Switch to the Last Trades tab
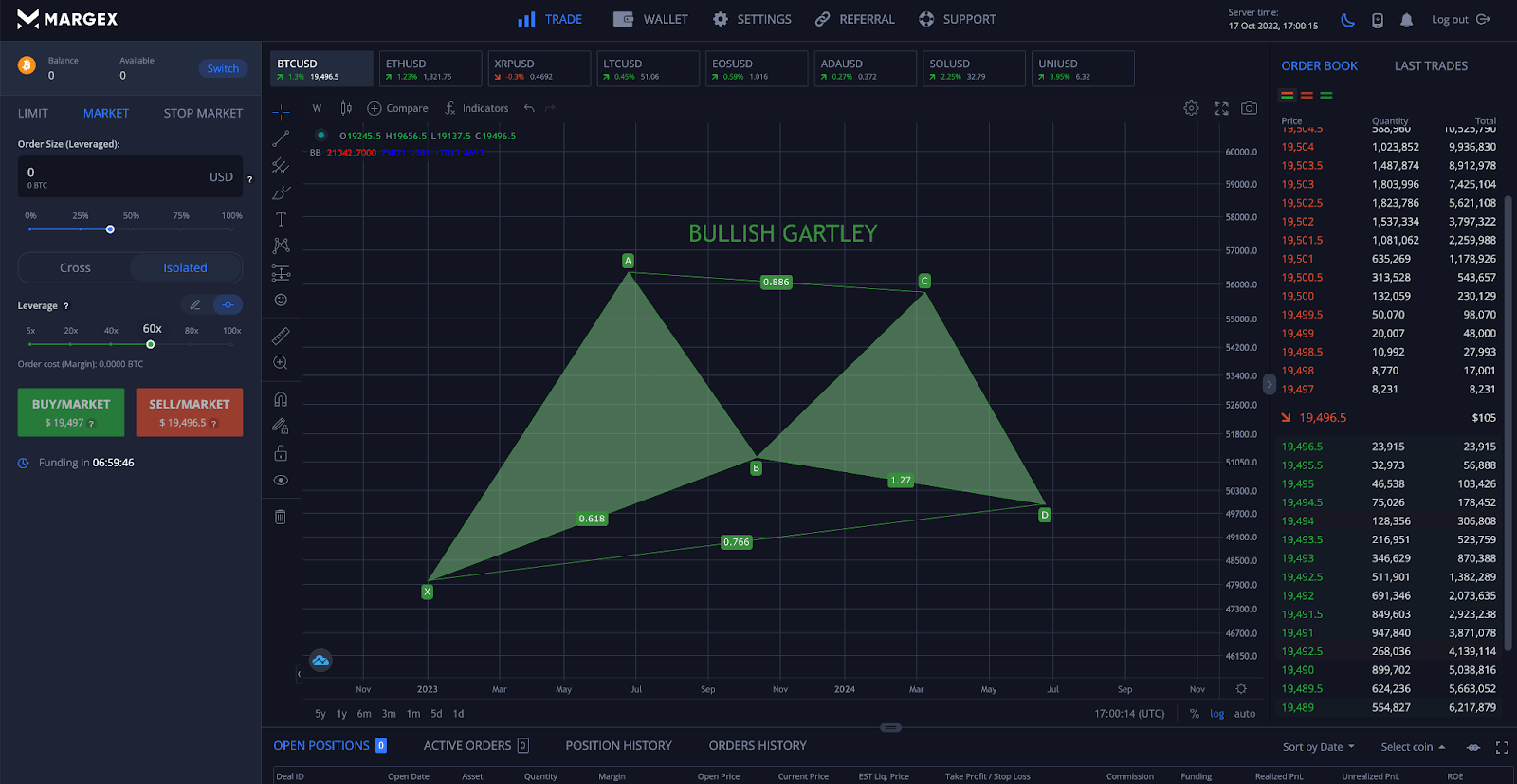This screenshot has height=784, width=1517. pos(1431,66)
